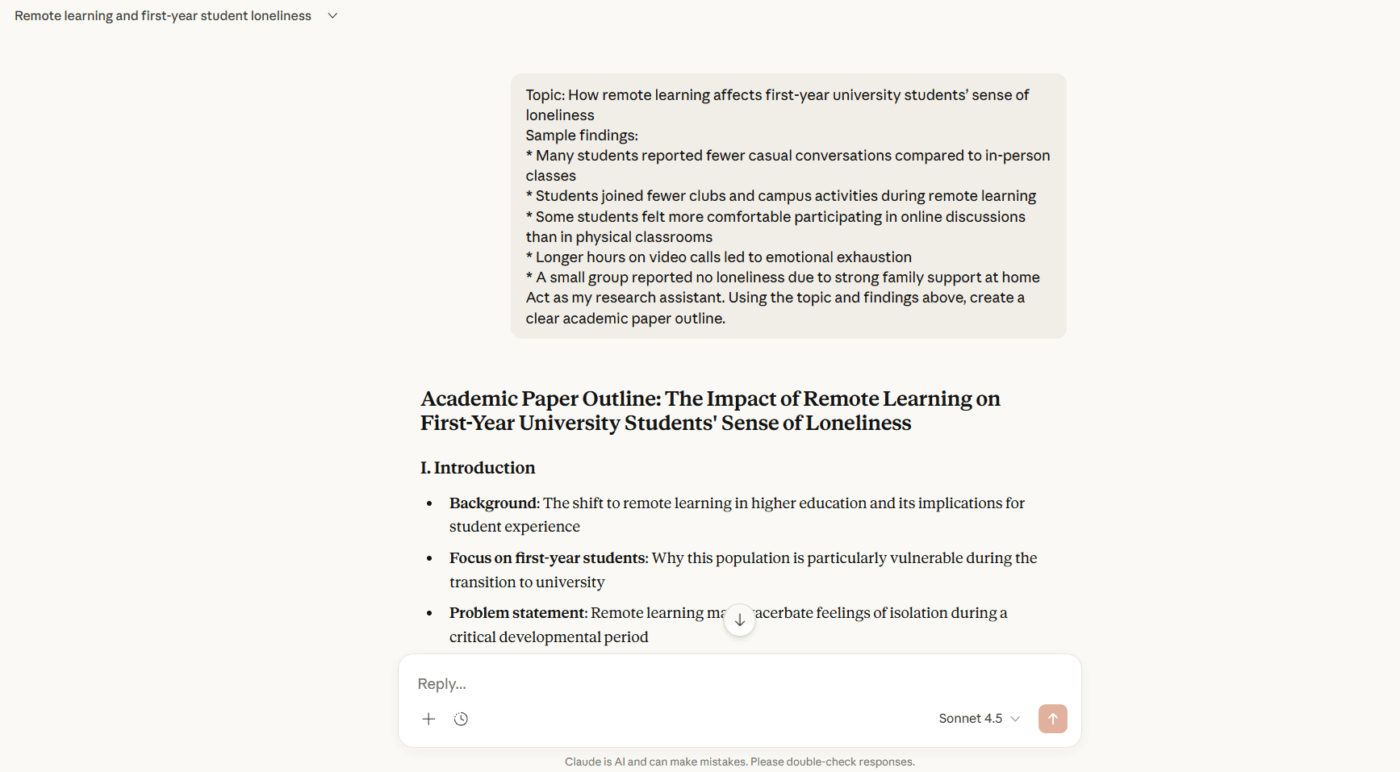Click the conversation title in the top bar
Viewport: 1400px width, 772px height.
coord(161,16)
